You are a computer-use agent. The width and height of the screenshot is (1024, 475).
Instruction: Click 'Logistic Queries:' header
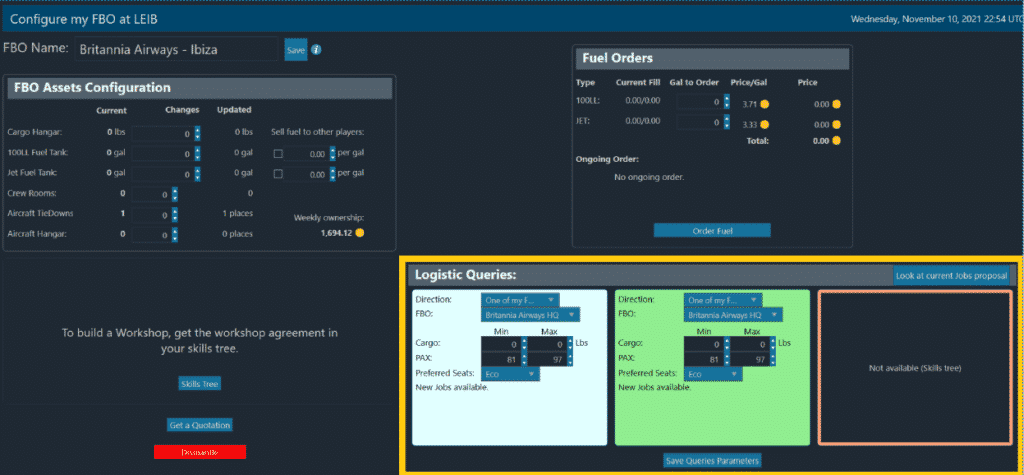(466, 275)
